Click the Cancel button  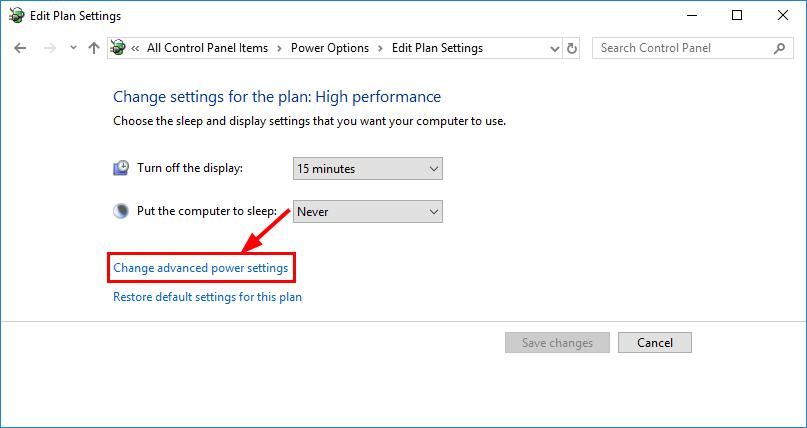pos(655,343)
